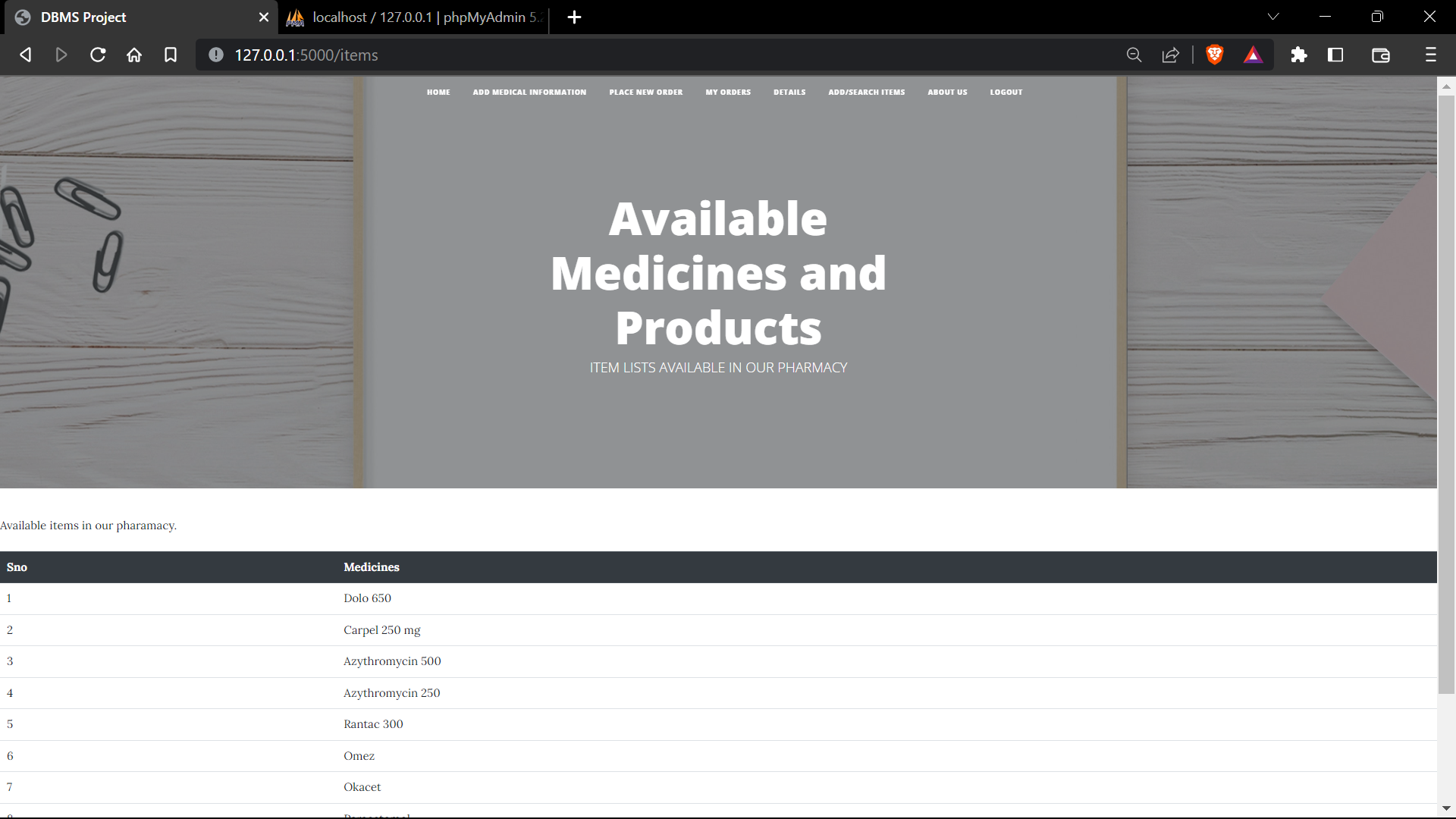Bookmark this page
The height and width of the screenshot is (819, 1456).
(x=171, y=55)
